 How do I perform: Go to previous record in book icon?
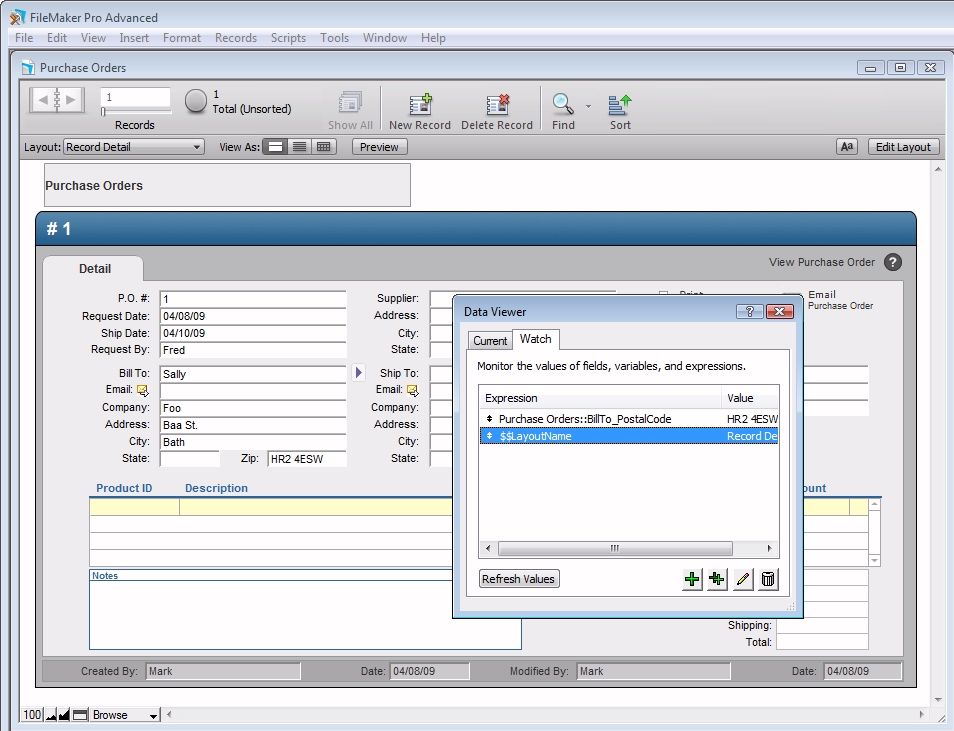[x=43, y=99]
